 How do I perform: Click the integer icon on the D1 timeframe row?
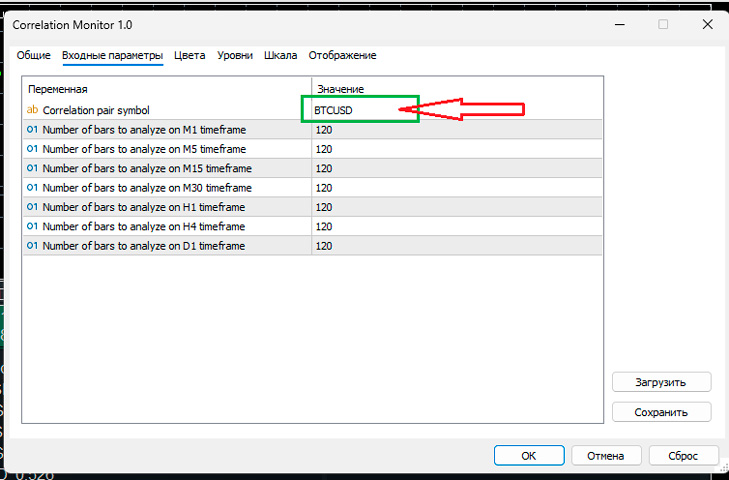click(32, 246)
